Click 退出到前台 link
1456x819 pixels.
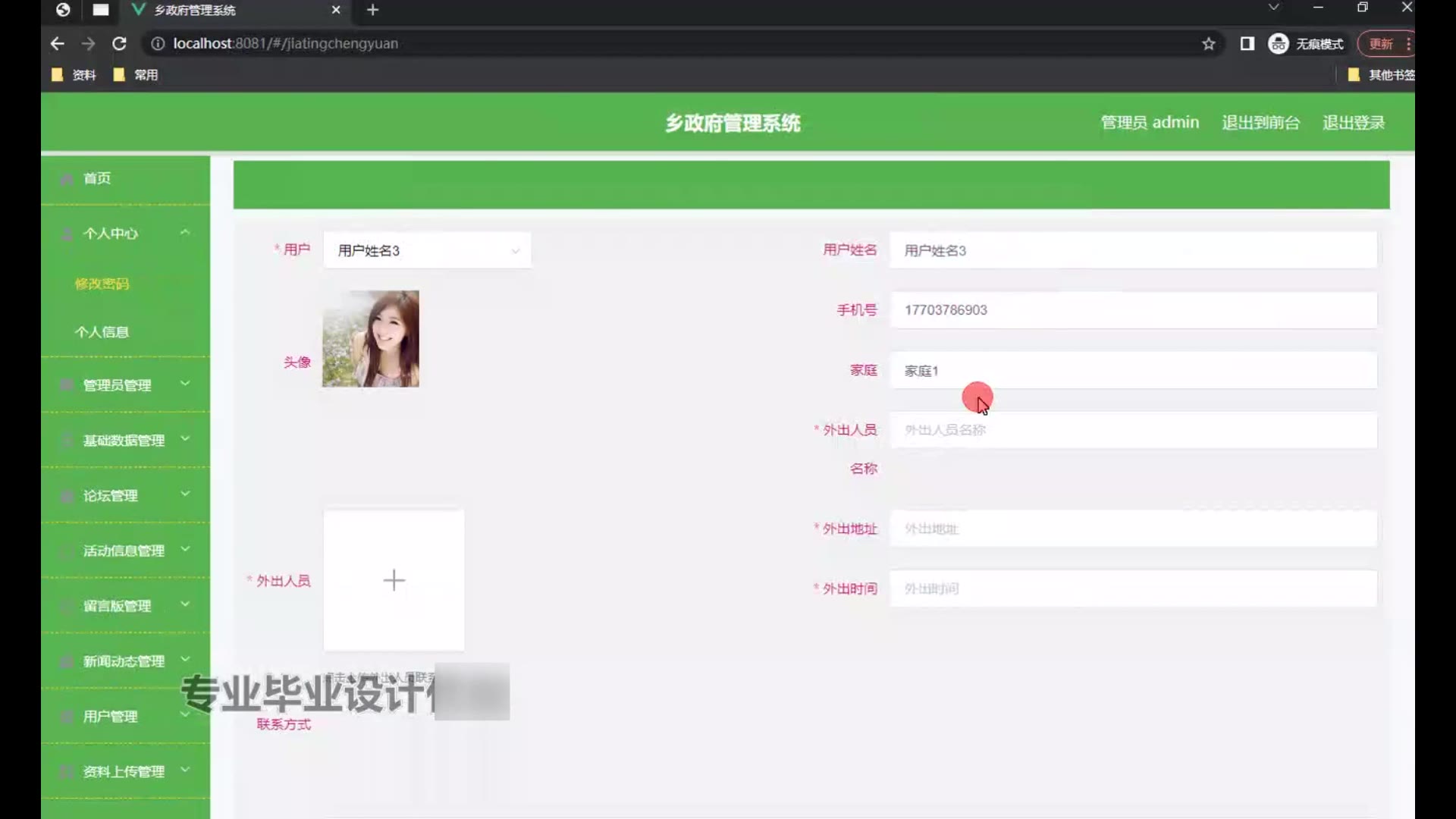(1260, 123)
